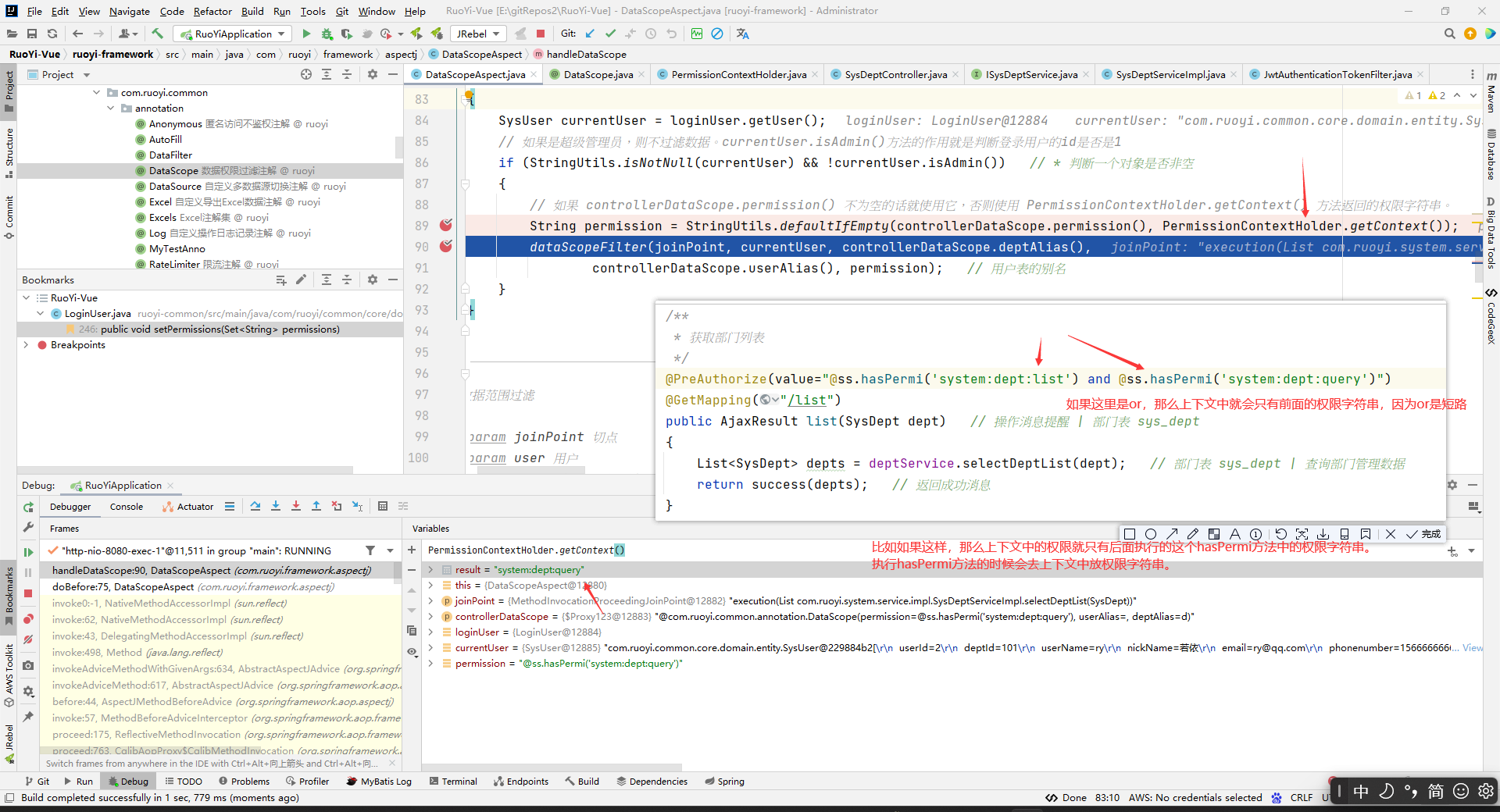Run RuoYiApplication with the green play icon

[306, 34]
